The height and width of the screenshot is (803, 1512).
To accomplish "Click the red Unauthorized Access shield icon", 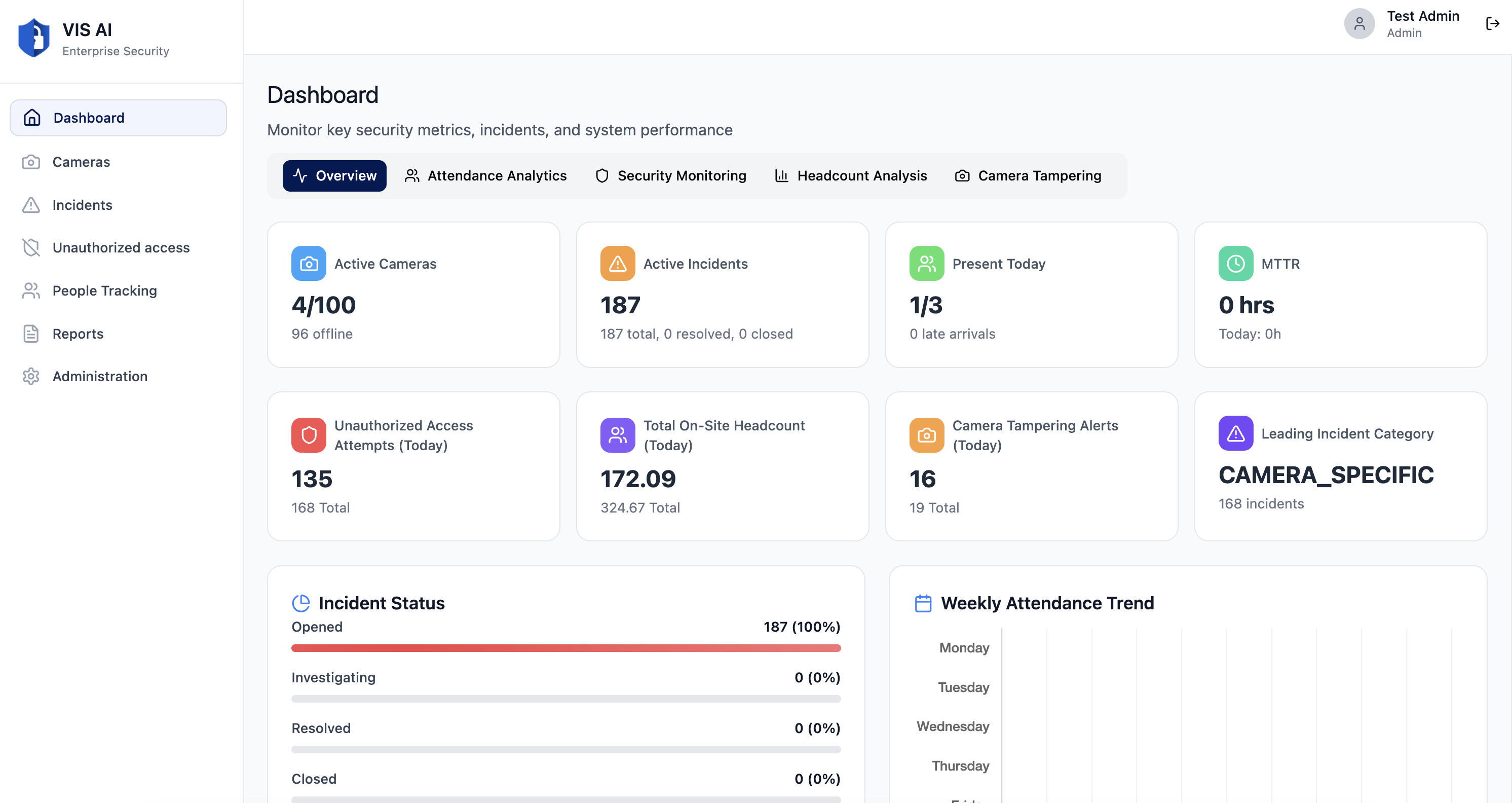I will click(x=309, y=434).
